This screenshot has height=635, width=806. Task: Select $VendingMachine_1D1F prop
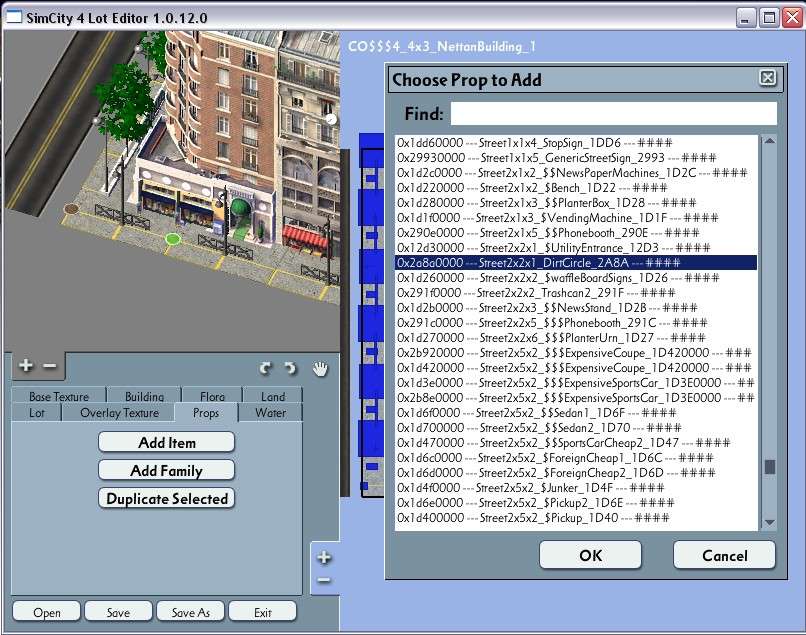576,217
